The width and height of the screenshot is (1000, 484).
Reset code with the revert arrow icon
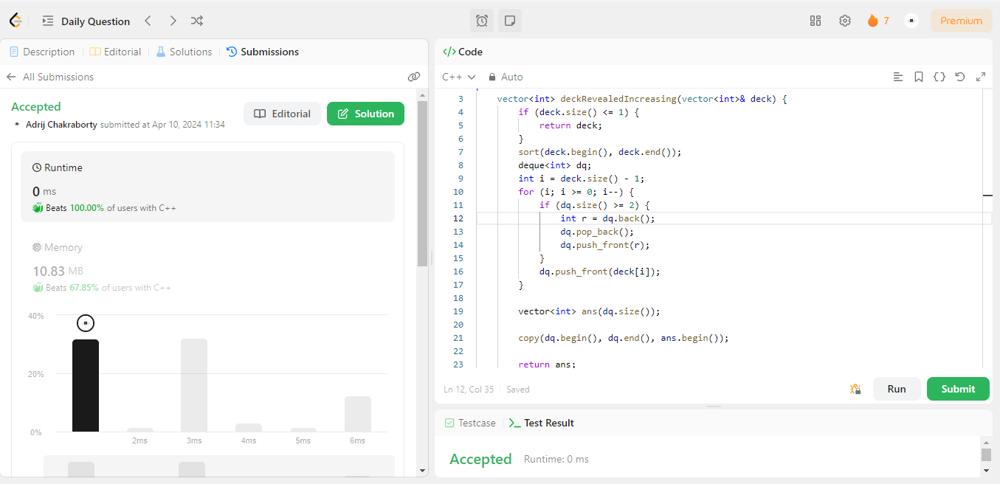coord(960,77)
